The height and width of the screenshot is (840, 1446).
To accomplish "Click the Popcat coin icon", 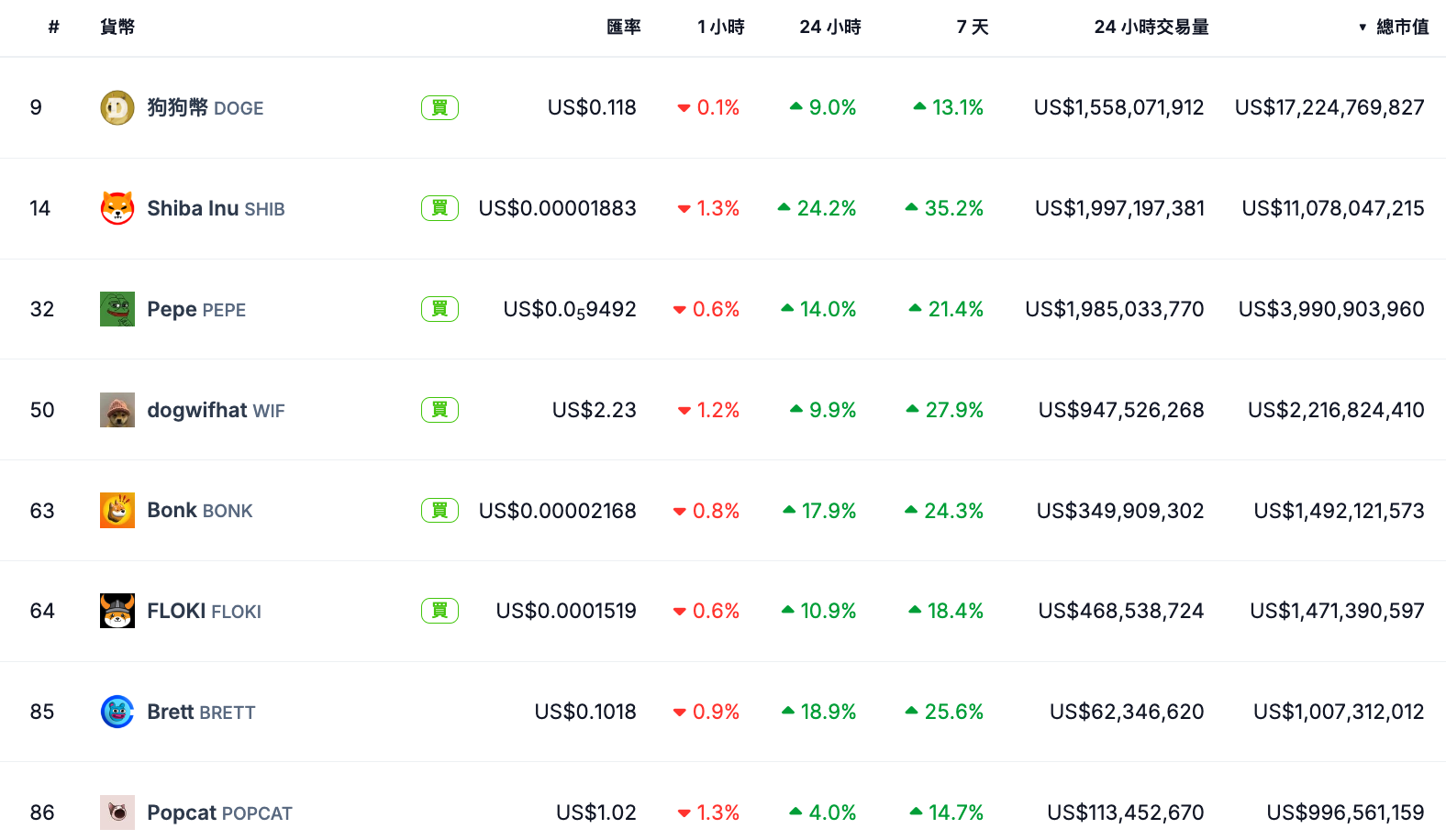I will click(x=117, y=812).
